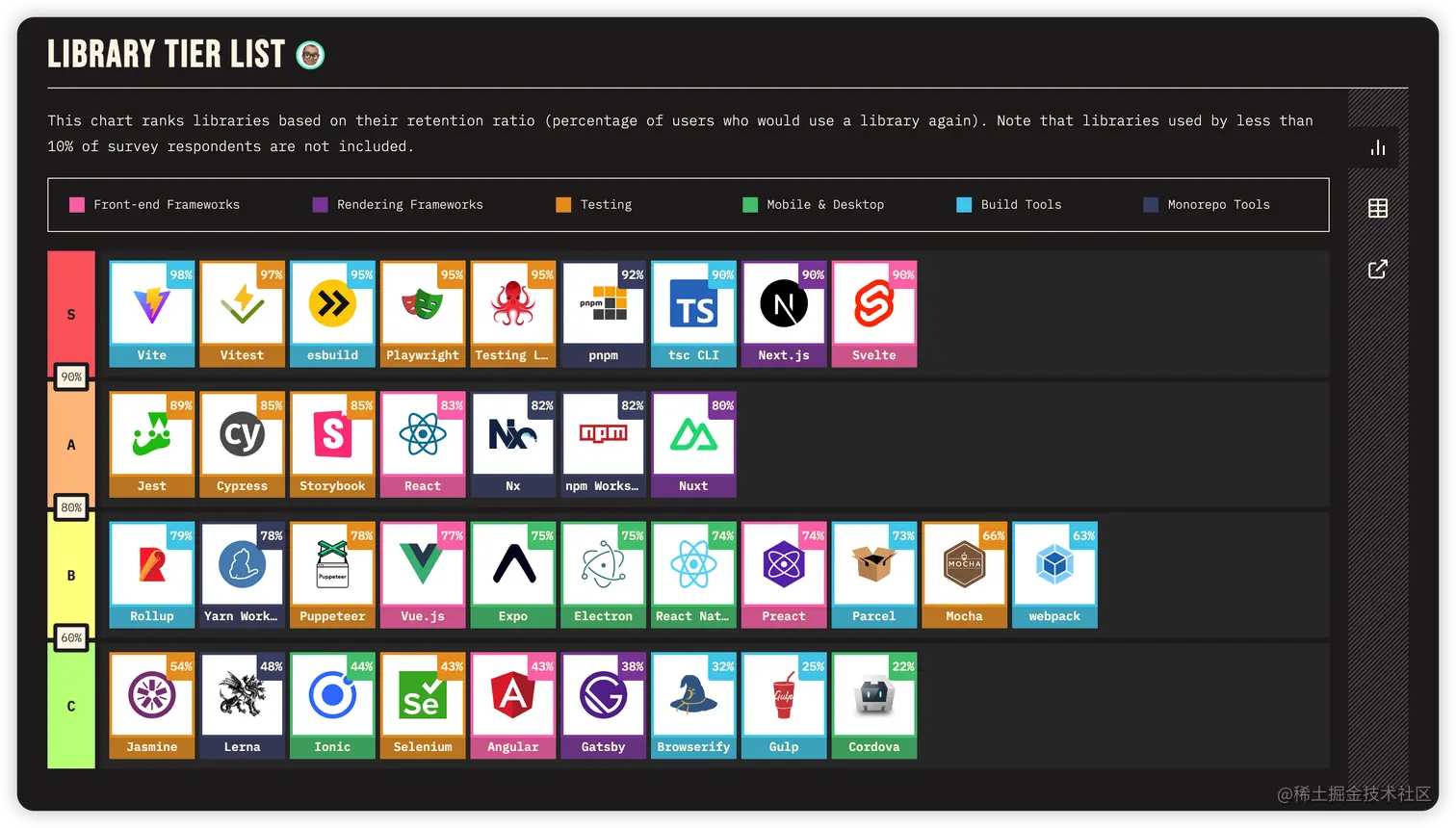Toggle the Rendering Frameworks legend item
Screen dimensions: 1456x828
[x=399, y=204]
